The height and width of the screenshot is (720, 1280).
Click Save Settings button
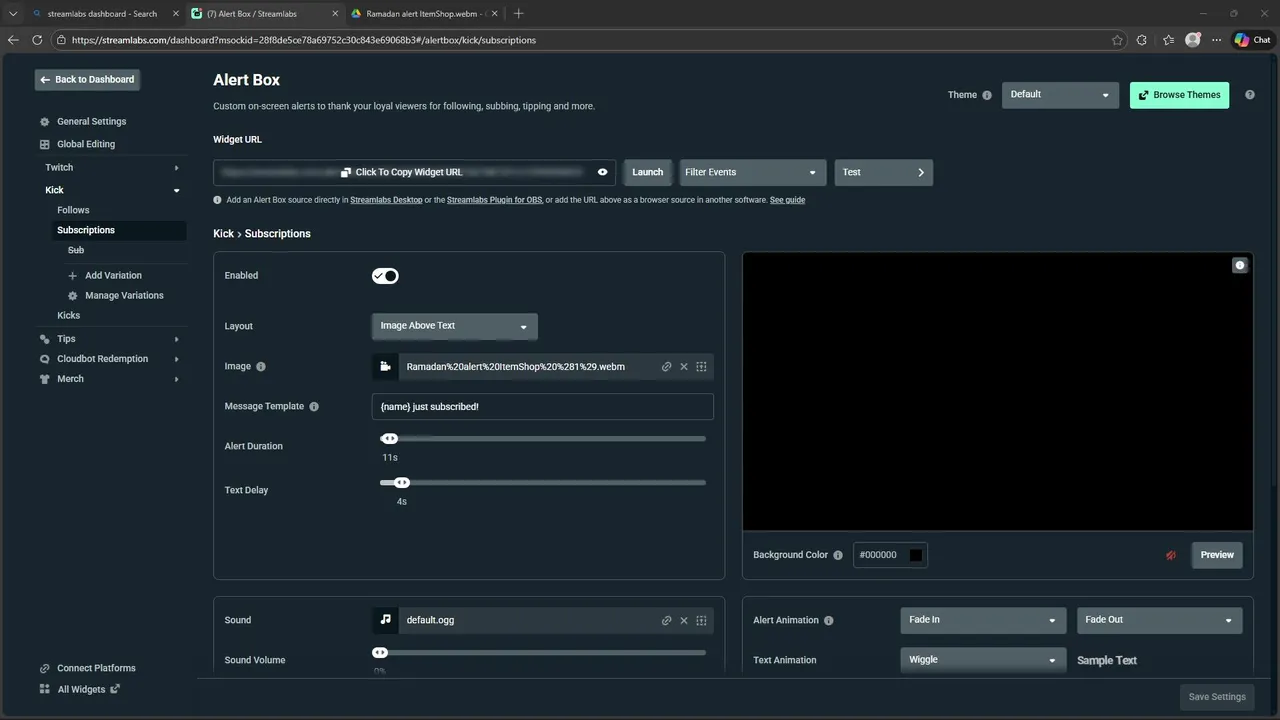1216,697
